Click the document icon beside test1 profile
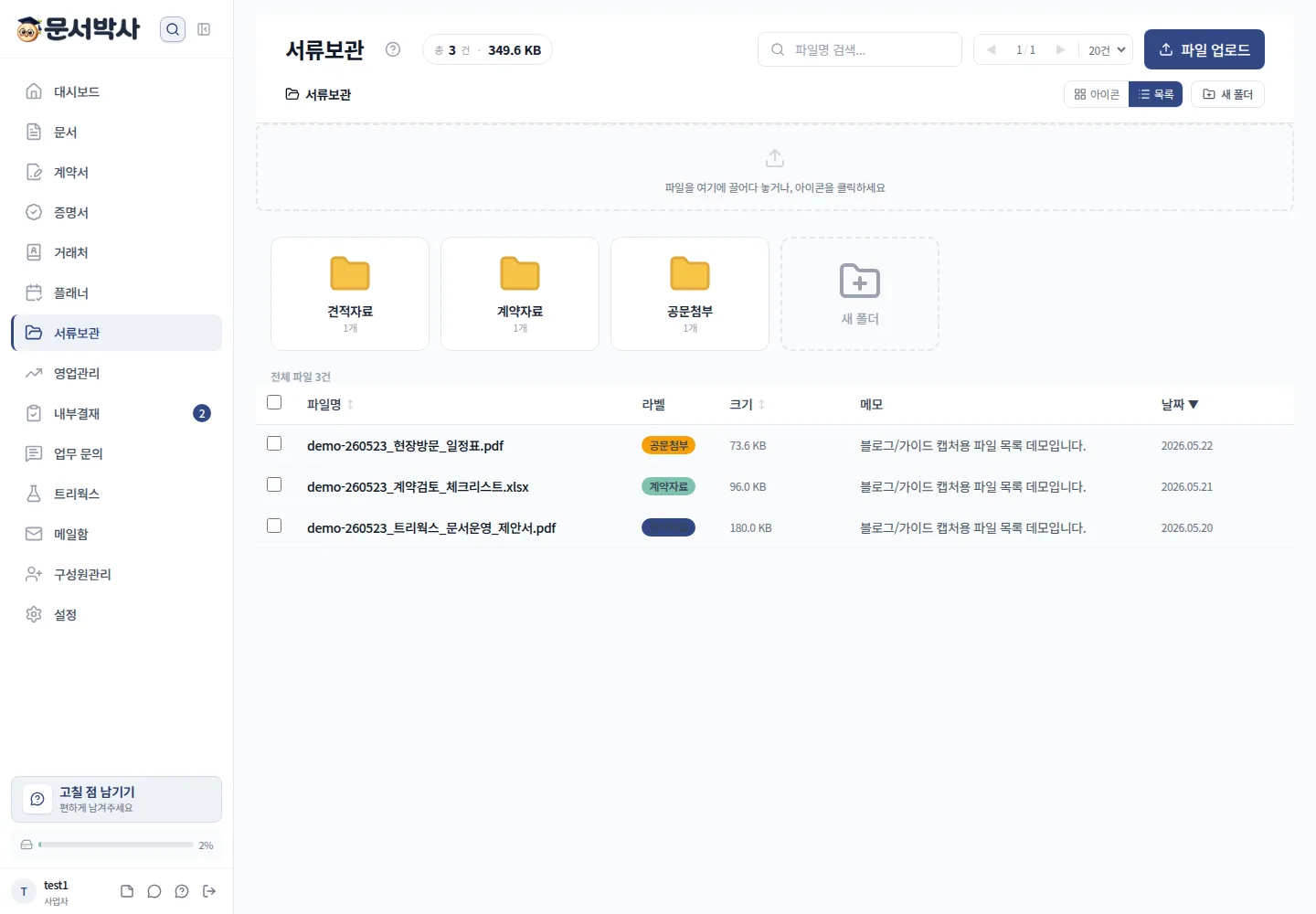 point(127,891)
